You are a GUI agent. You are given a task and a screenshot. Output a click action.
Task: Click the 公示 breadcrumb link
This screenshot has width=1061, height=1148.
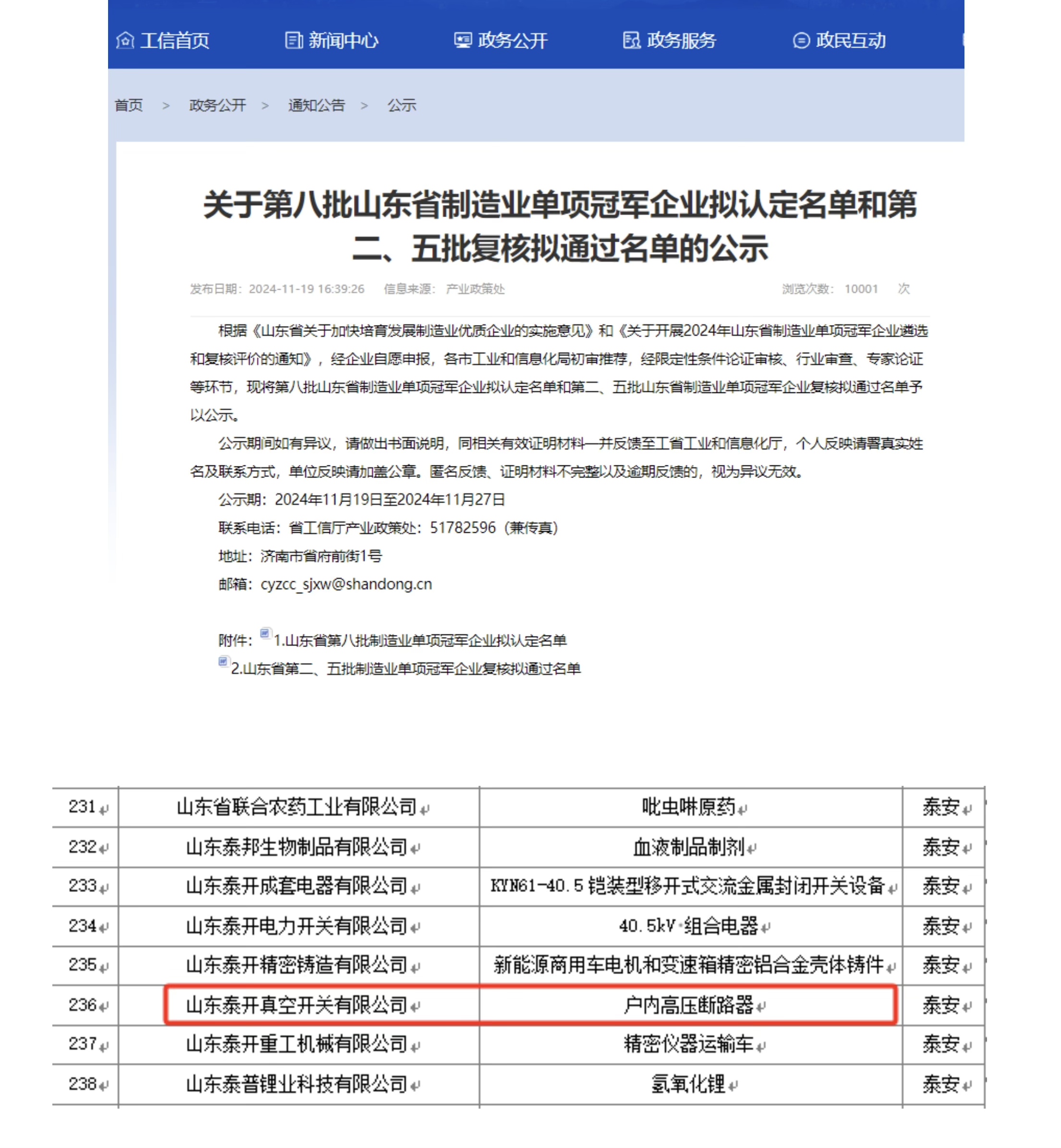point(402,105)
